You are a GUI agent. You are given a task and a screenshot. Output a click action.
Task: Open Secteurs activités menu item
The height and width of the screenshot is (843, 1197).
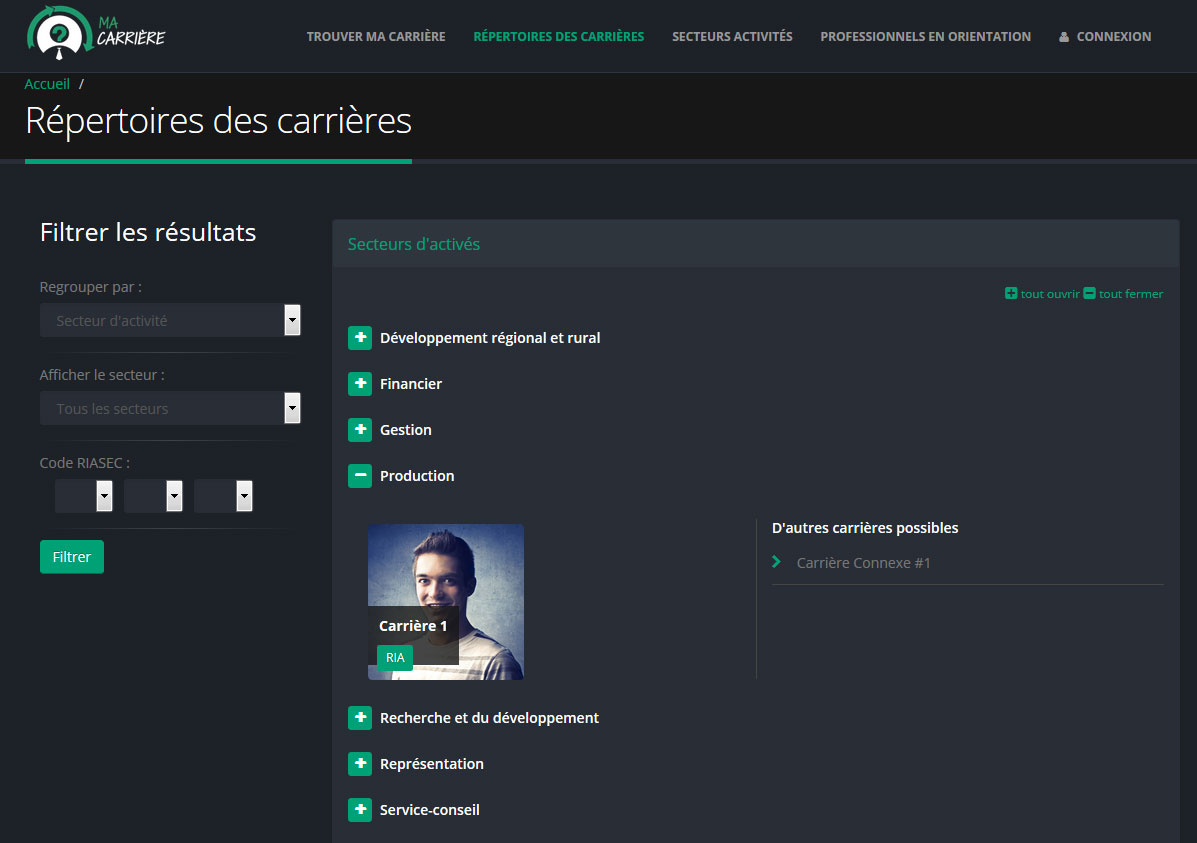pyautogui.click(x=732, y=37)
